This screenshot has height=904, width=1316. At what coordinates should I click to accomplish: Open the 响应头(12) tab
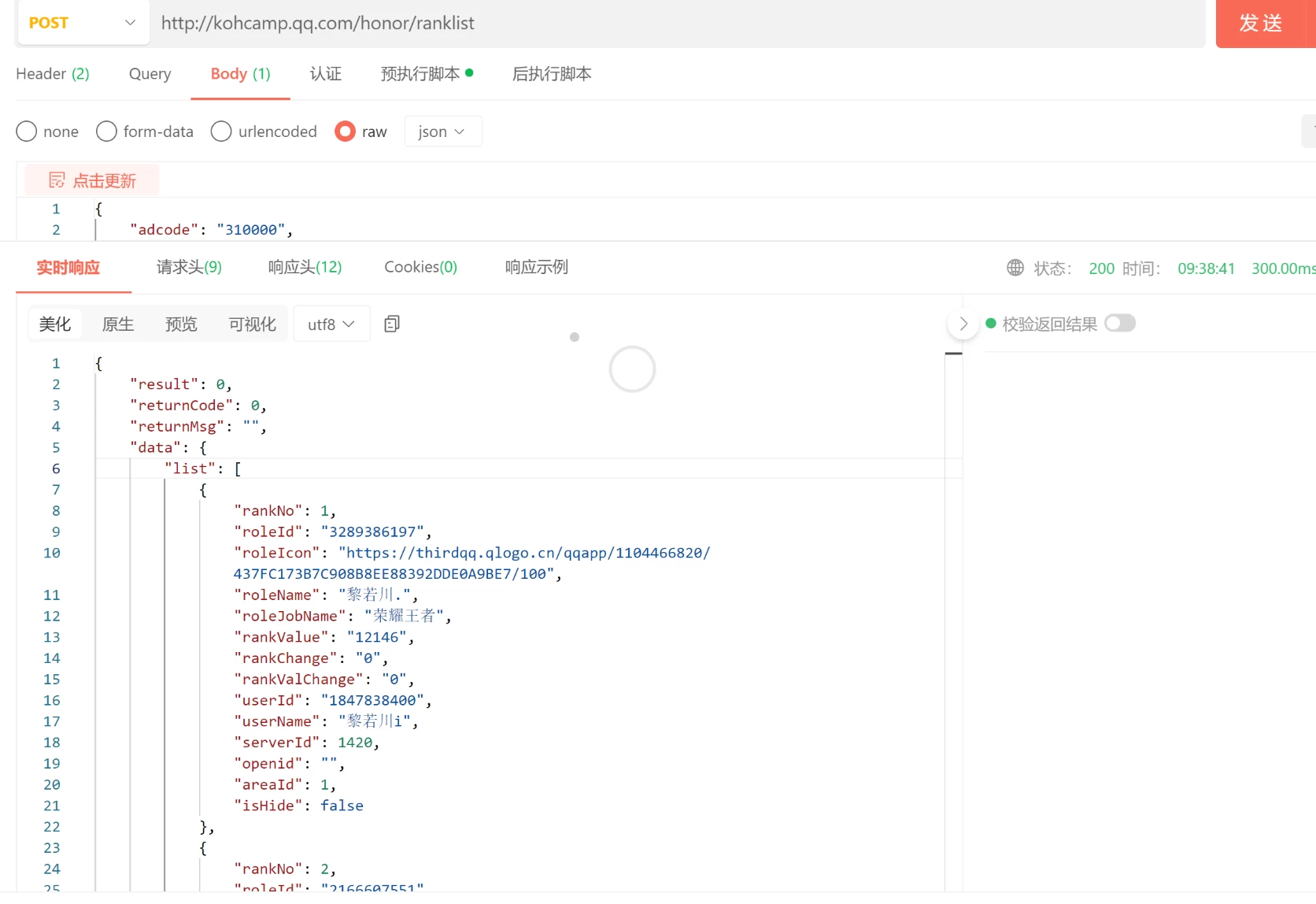click(305, 267)
